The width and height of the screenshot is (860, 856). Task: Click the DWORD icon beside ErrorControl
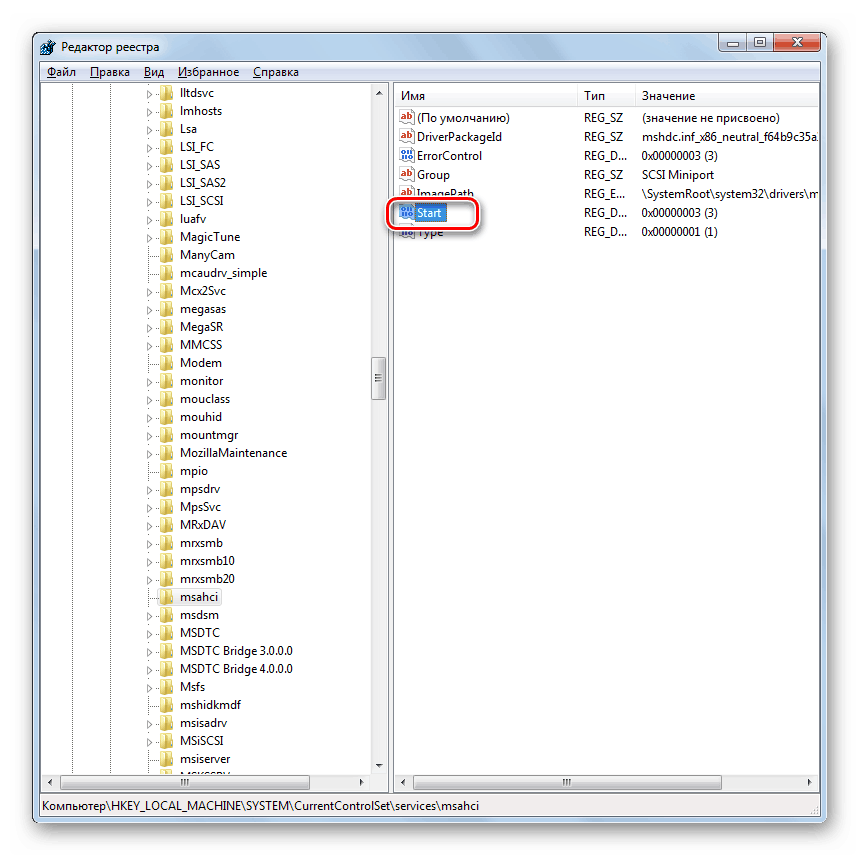click(x=409, y=155)
